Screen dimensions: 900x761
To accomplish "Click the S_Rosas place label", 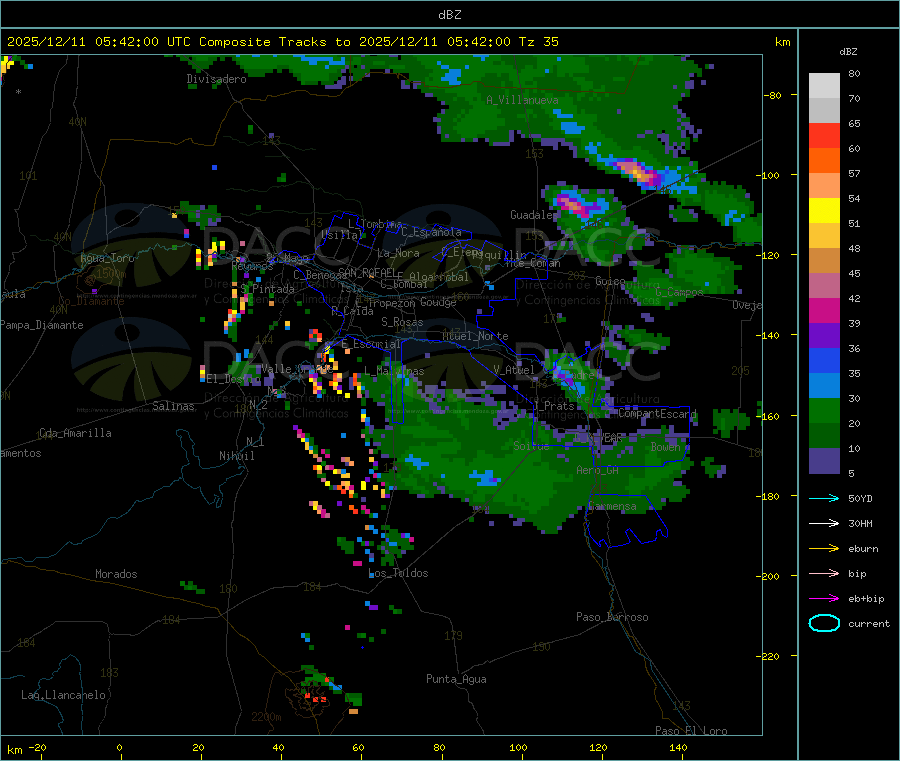I will 402,322.
